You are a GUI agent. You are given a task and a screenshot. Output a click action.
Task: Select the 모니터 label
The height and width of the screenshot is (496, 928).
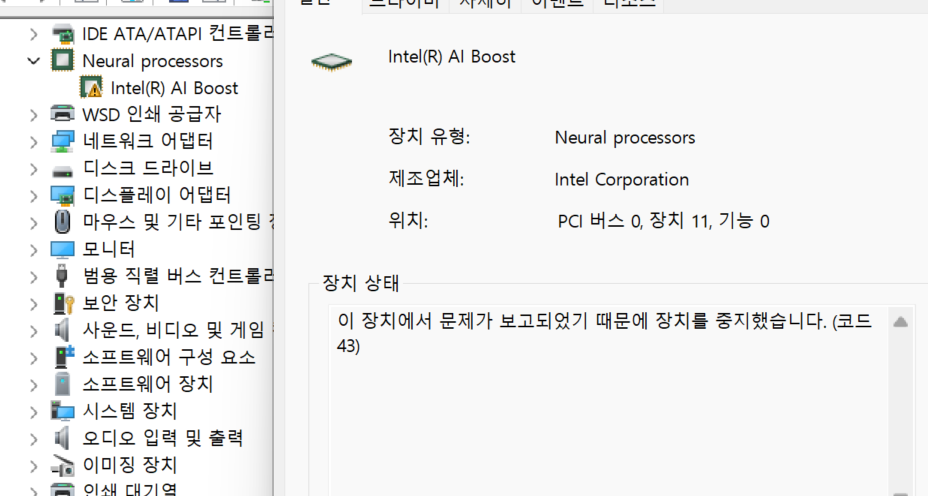click(x=109, y=249)
